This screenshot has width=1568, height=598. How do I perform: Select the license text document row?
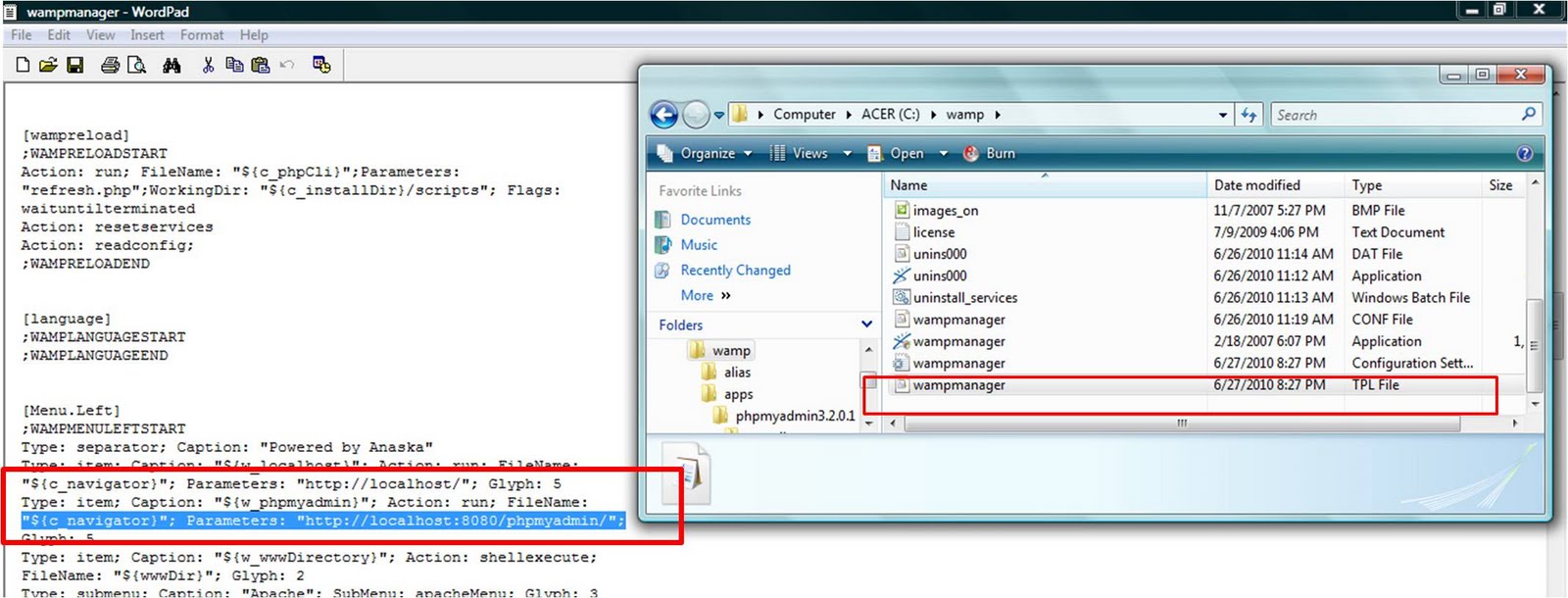[x=1205, y=232]
